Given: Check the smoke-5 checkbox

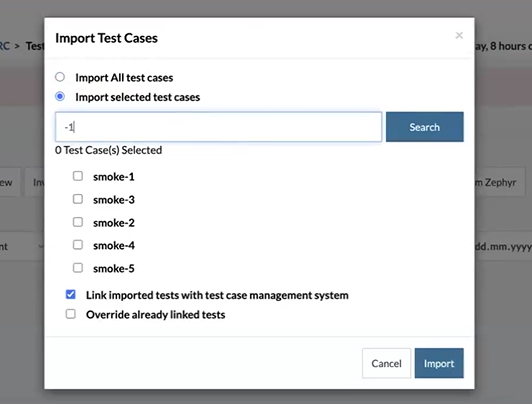Looking at the screenshot, I should pyautogui.click(x=78, y=268).
